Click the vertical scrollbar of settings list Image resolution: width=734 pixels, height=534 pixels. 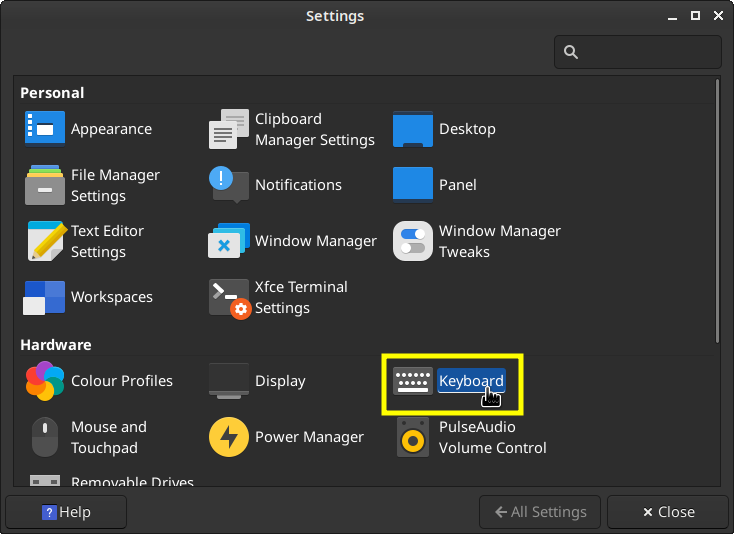(x=717, y=210)
